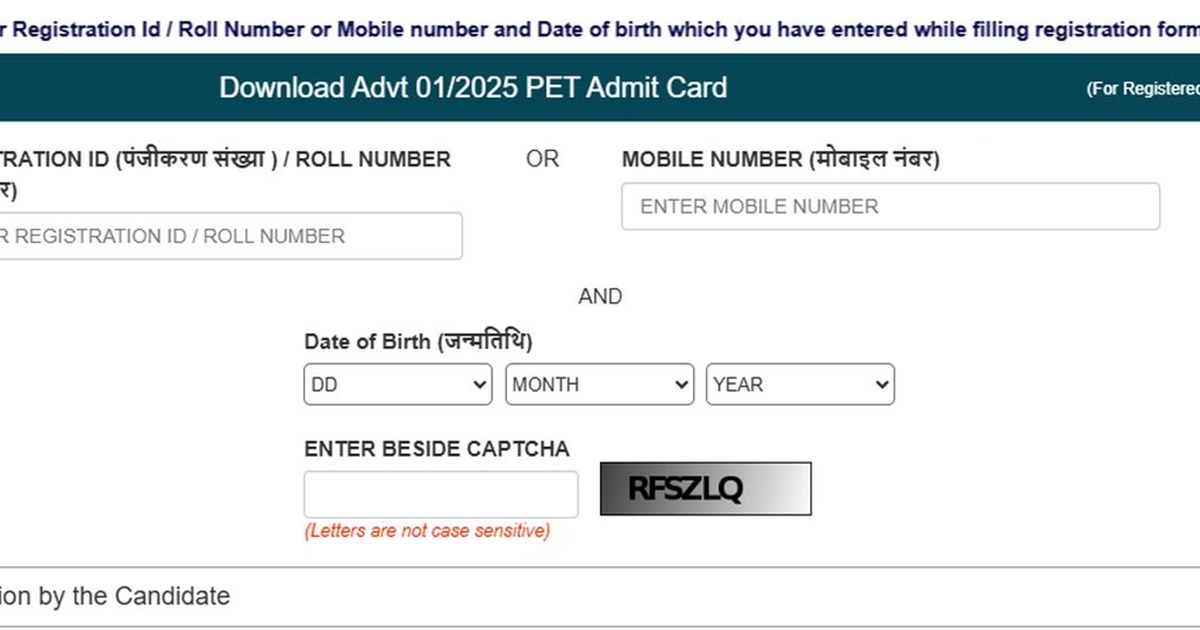Click the DD dropdown chevron arrow
This screenshot has width=1200, height=630.
(478, 384)
